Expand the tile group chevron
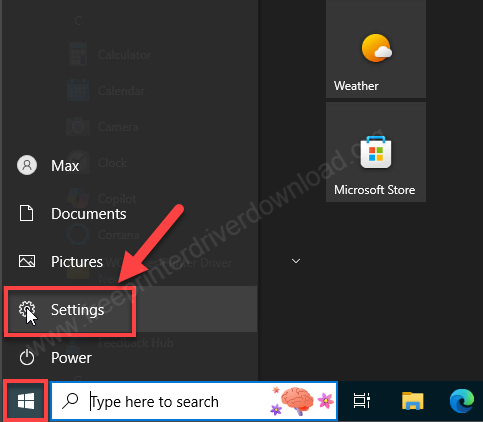Image resolution: width=483 pixels, height=422 pixels. (296, 261)
